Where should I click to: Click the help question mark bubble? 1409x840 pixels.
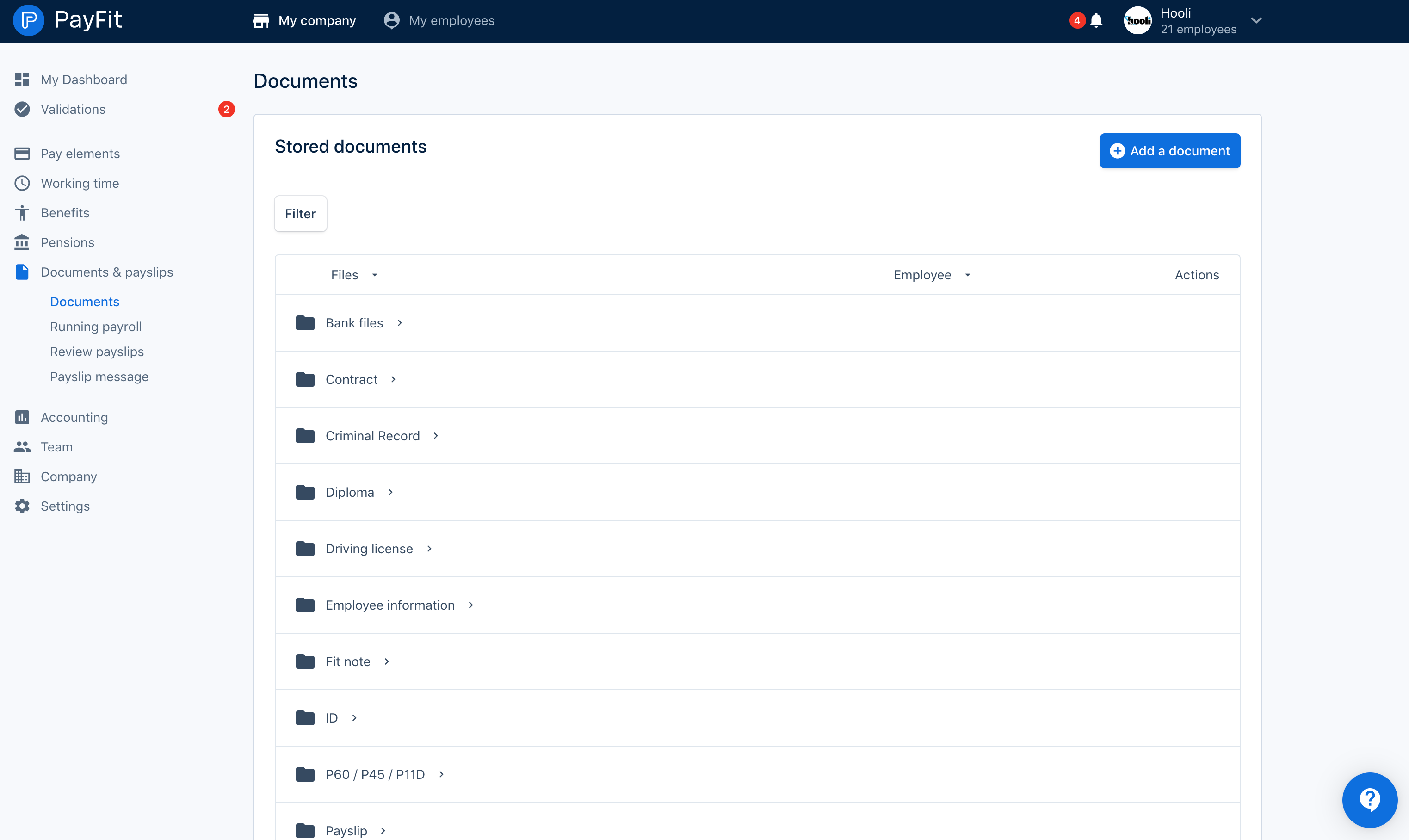coord(1369,799)
